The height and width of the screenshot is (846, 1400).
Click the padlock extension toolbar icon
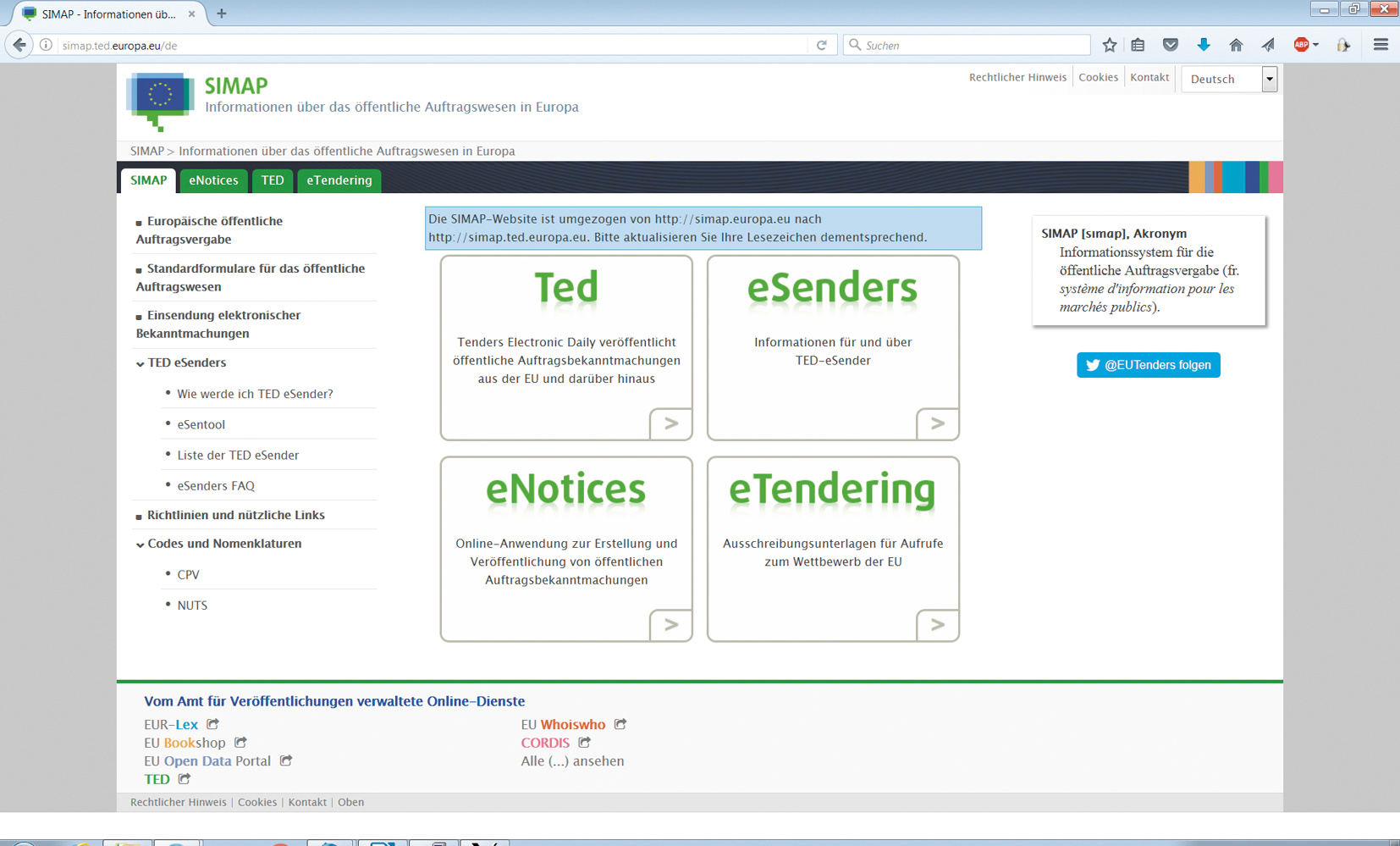point(1343,45)
